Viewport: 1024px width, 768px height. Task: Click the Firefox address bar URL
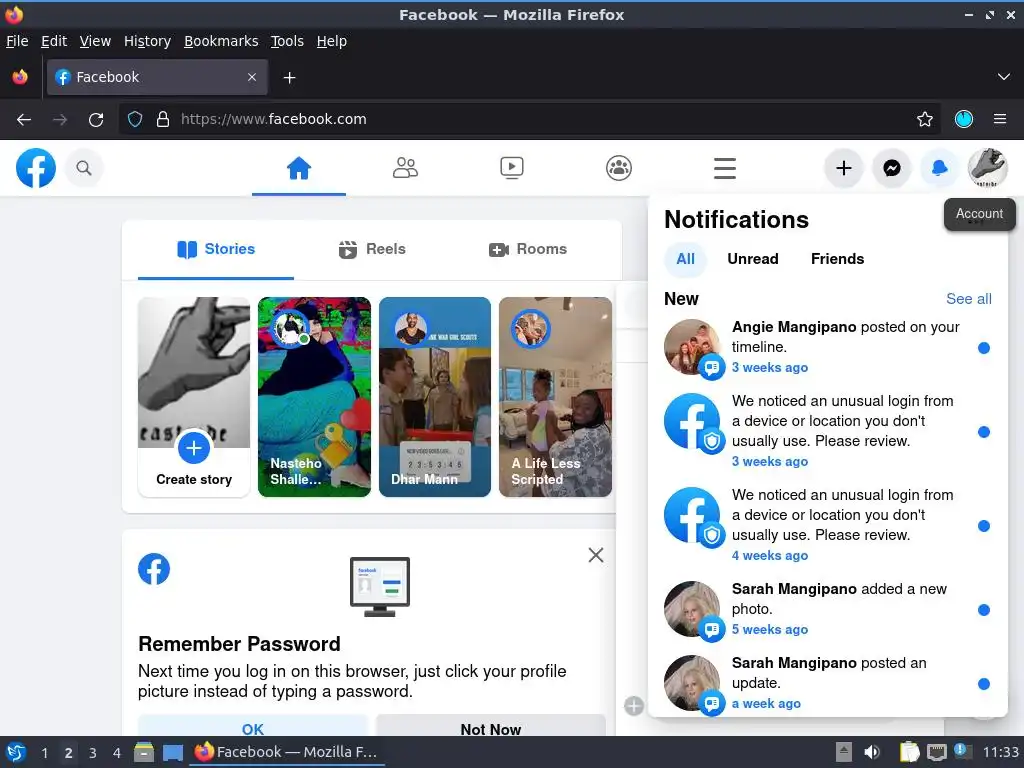[x=274, y=120]
